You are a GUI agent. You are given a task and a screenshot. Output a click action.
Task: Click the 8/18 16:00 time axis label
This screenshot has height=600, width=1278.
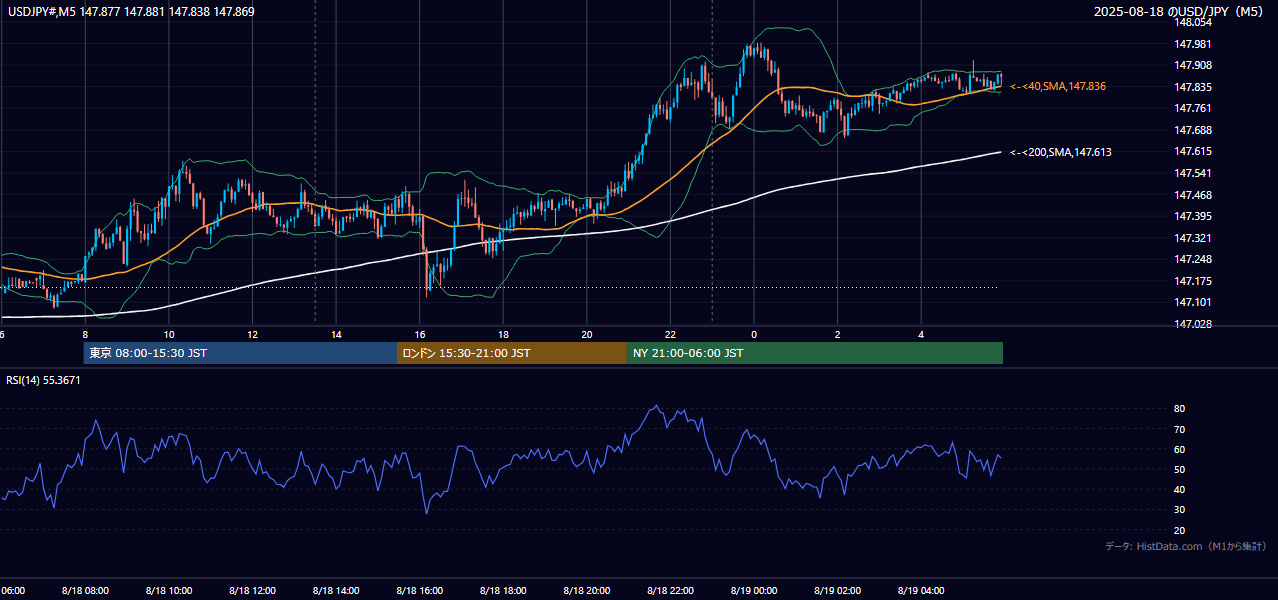(x=420, y=590)
